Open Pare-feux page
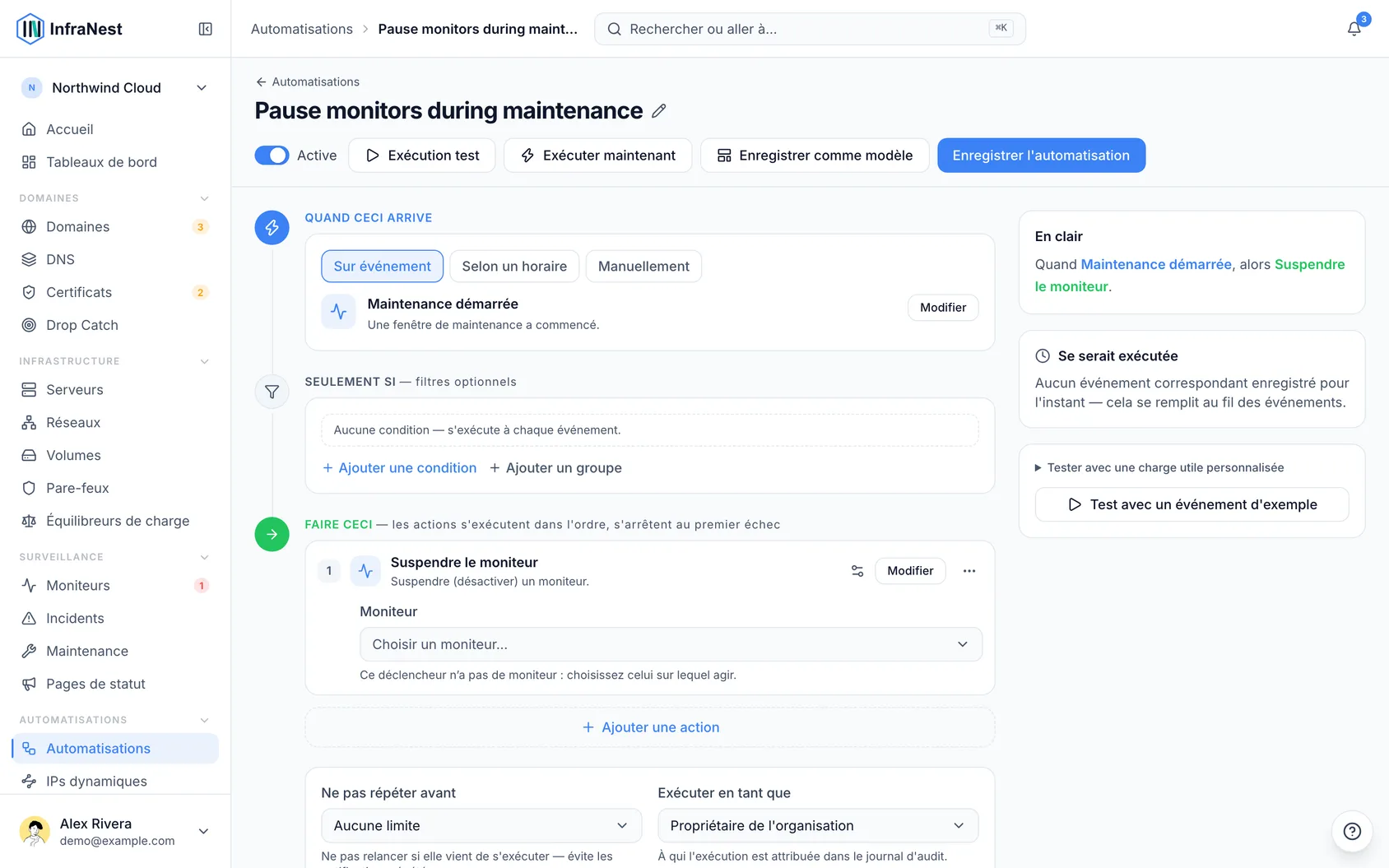Screen dimensions: 1389x868 point(115,488)
